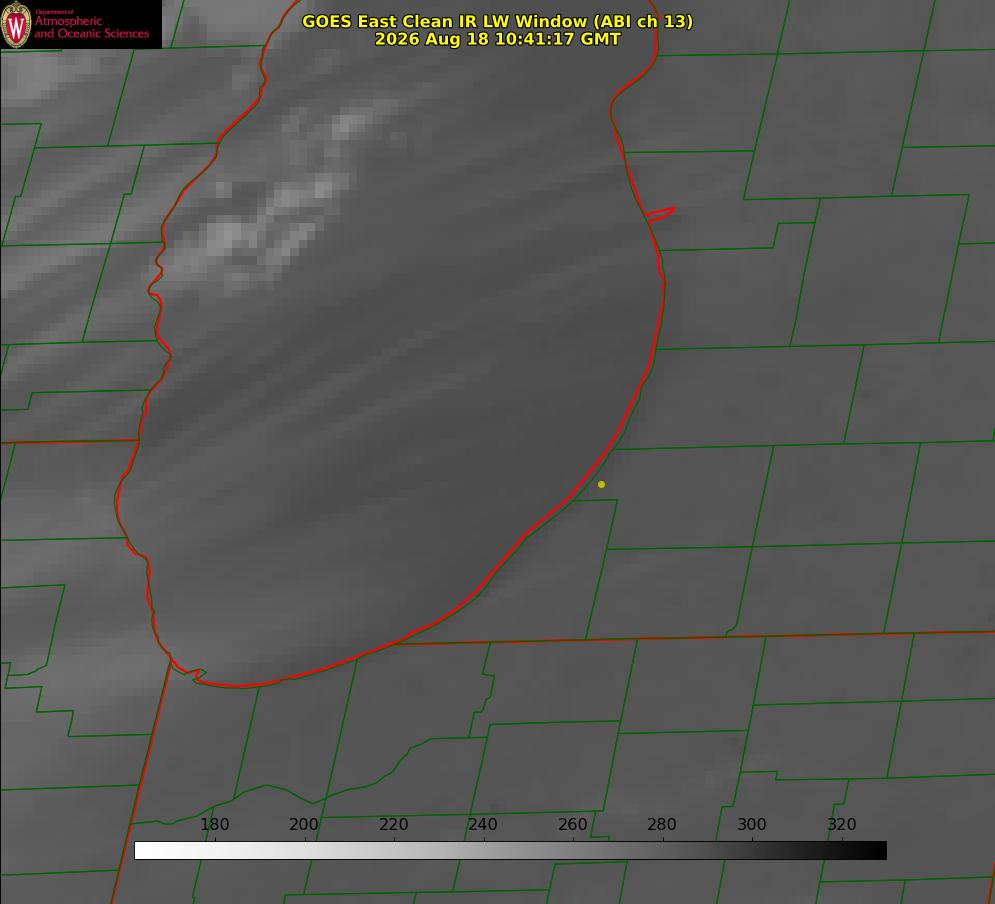The image size is (995, 904).
Task: Click the 240 tick label on the colorbar
Action: pyautogui.click(x=483, y=824)
